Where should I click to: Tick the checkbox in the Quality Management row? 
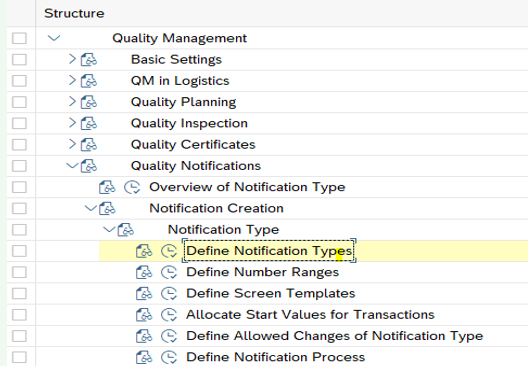click(19, 38)
